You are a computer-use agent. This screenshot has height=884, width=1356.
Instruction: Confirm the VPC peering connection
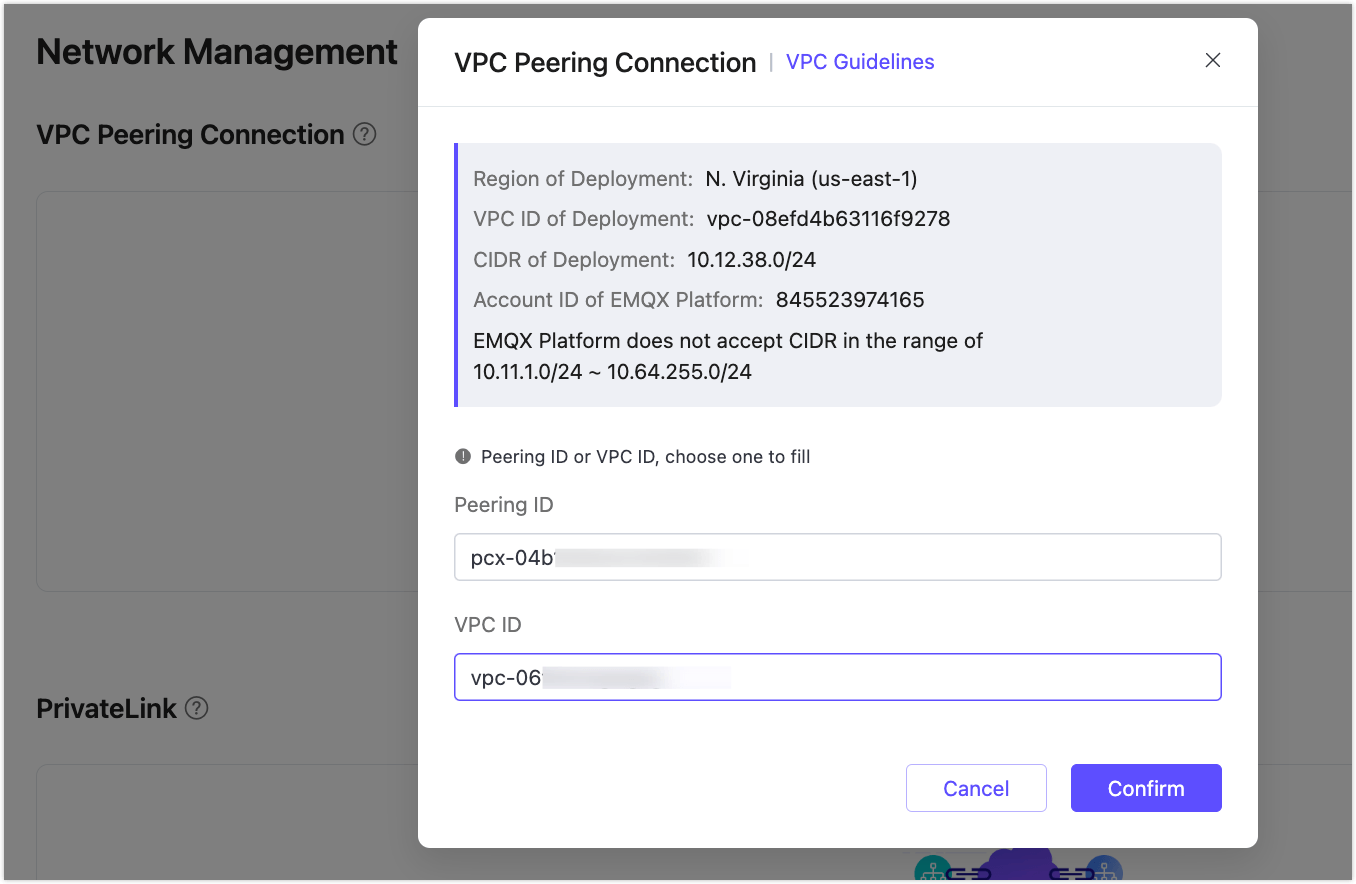click(1146, 788)
